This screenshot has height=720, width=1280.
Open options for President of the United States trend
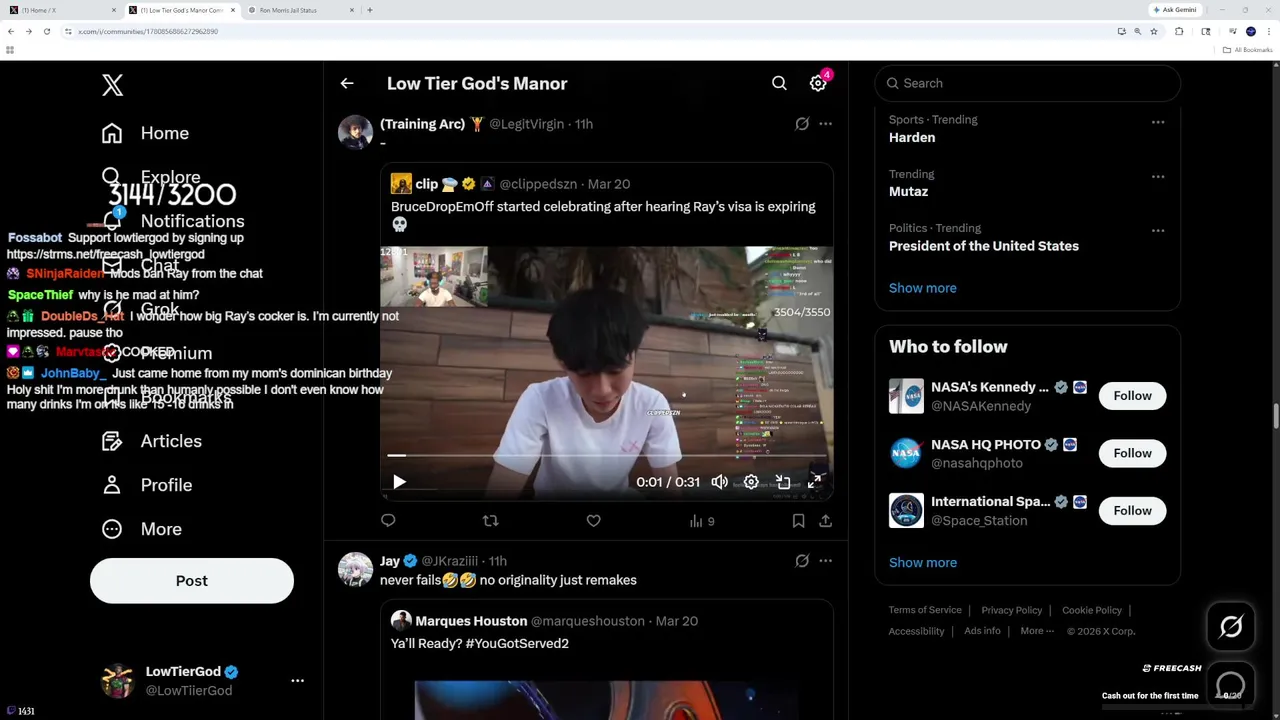click(1158, 230)
